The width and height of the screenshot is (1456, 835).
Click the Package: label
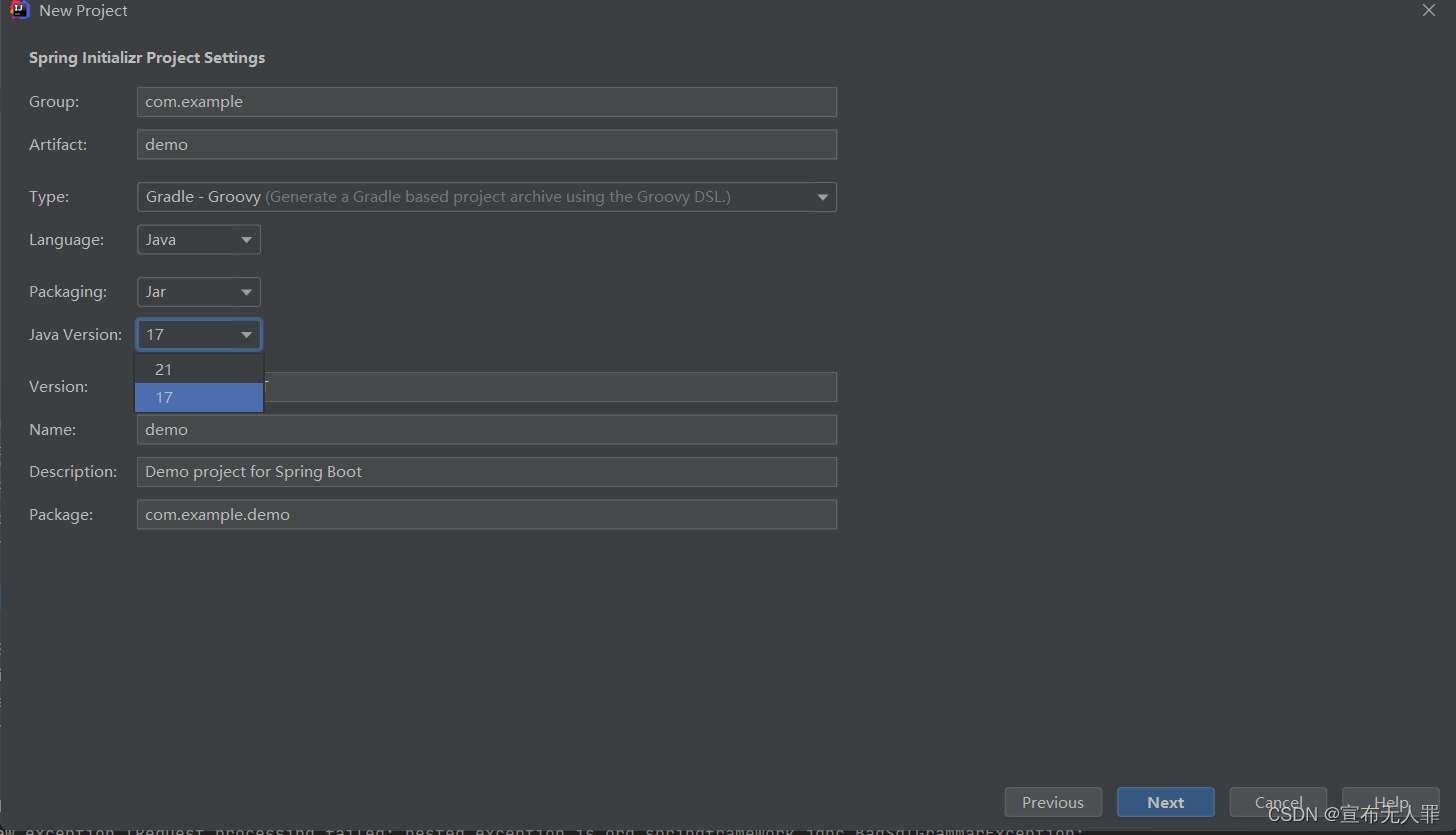(x=61, y=515)
